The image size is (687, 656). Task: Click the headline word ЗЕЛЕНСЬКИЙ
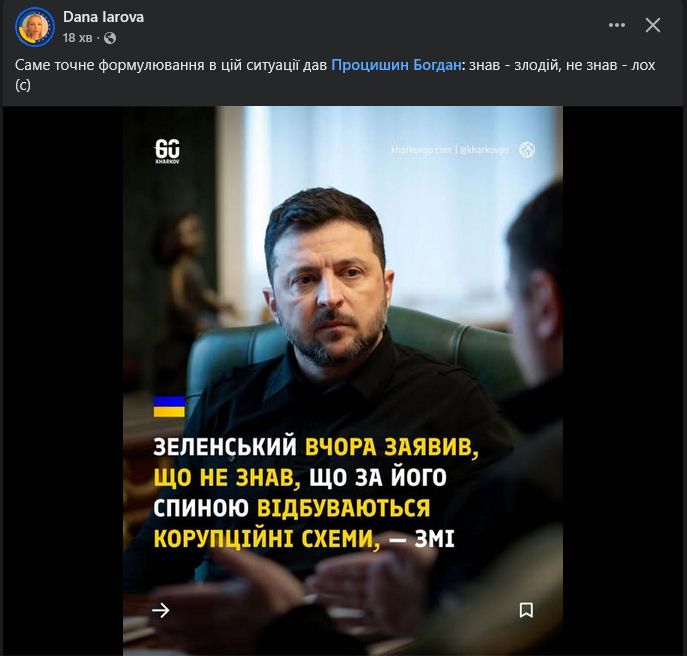225,447
